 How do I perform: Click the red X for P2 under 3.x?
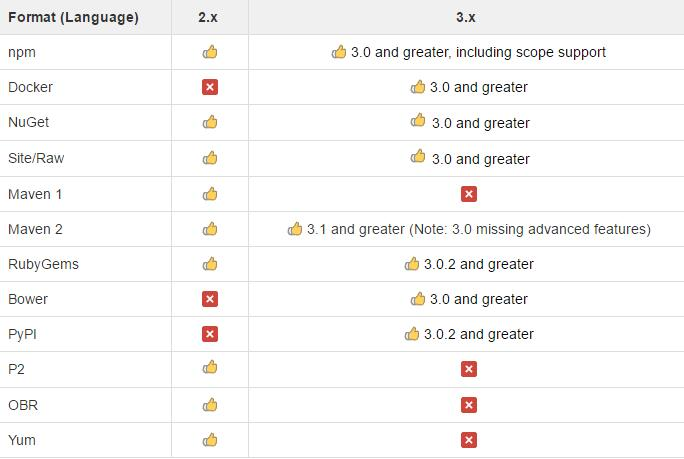tap(469, 369)
